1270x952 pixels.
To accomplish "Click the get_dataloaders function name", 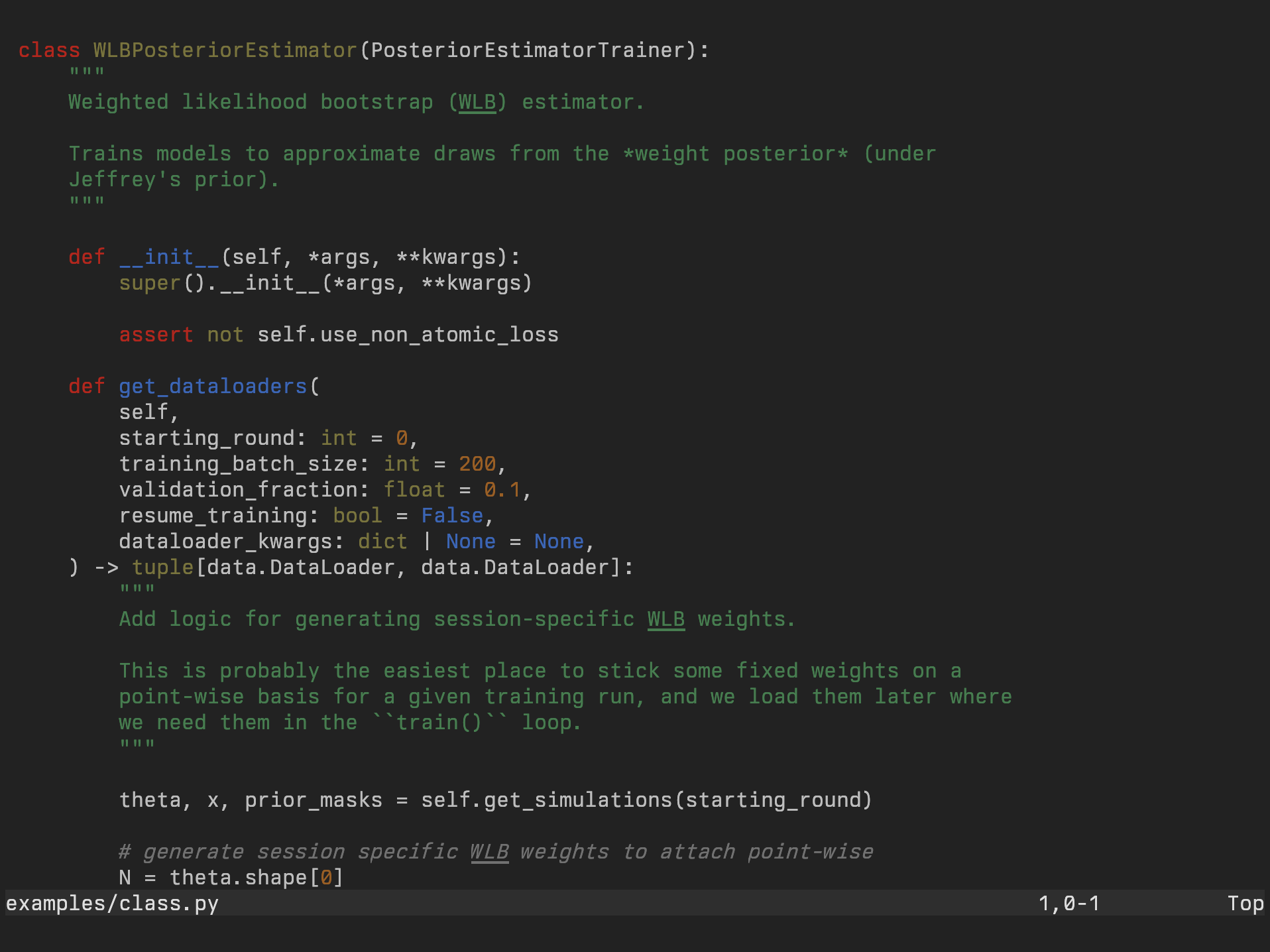I will click(213, 387).
